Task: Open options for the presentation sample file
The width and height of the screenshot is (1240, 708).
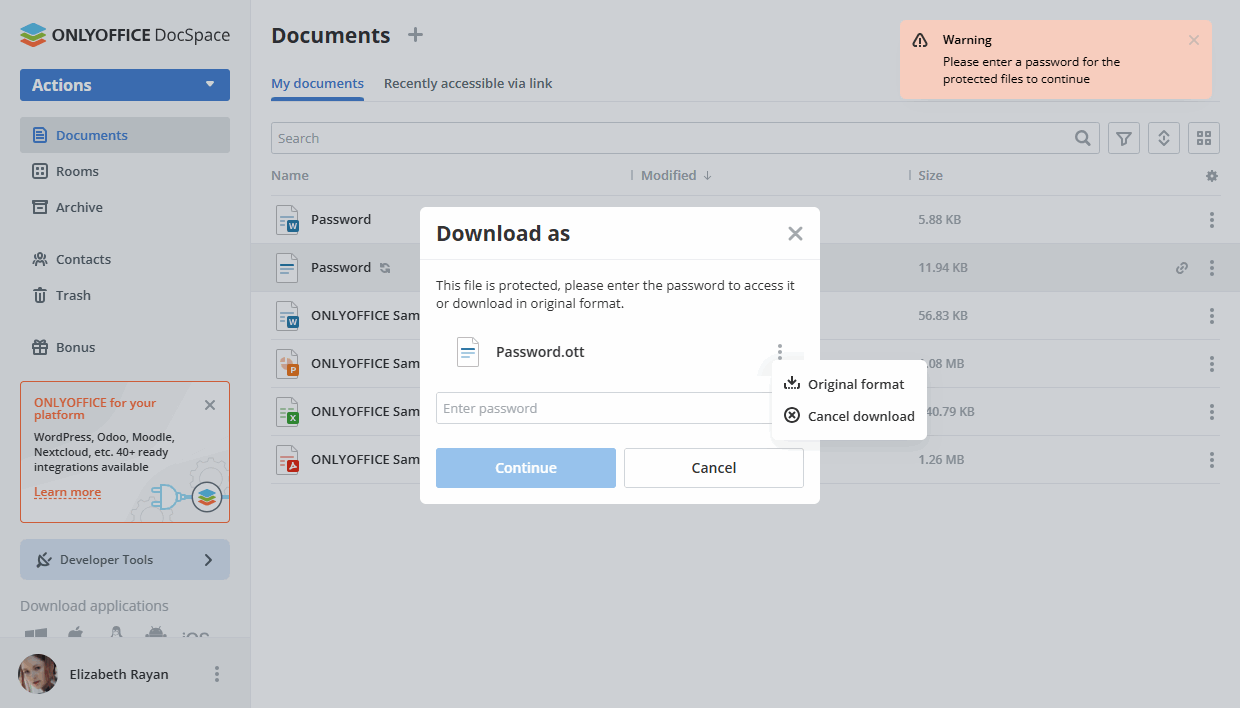Action: 1212,364
